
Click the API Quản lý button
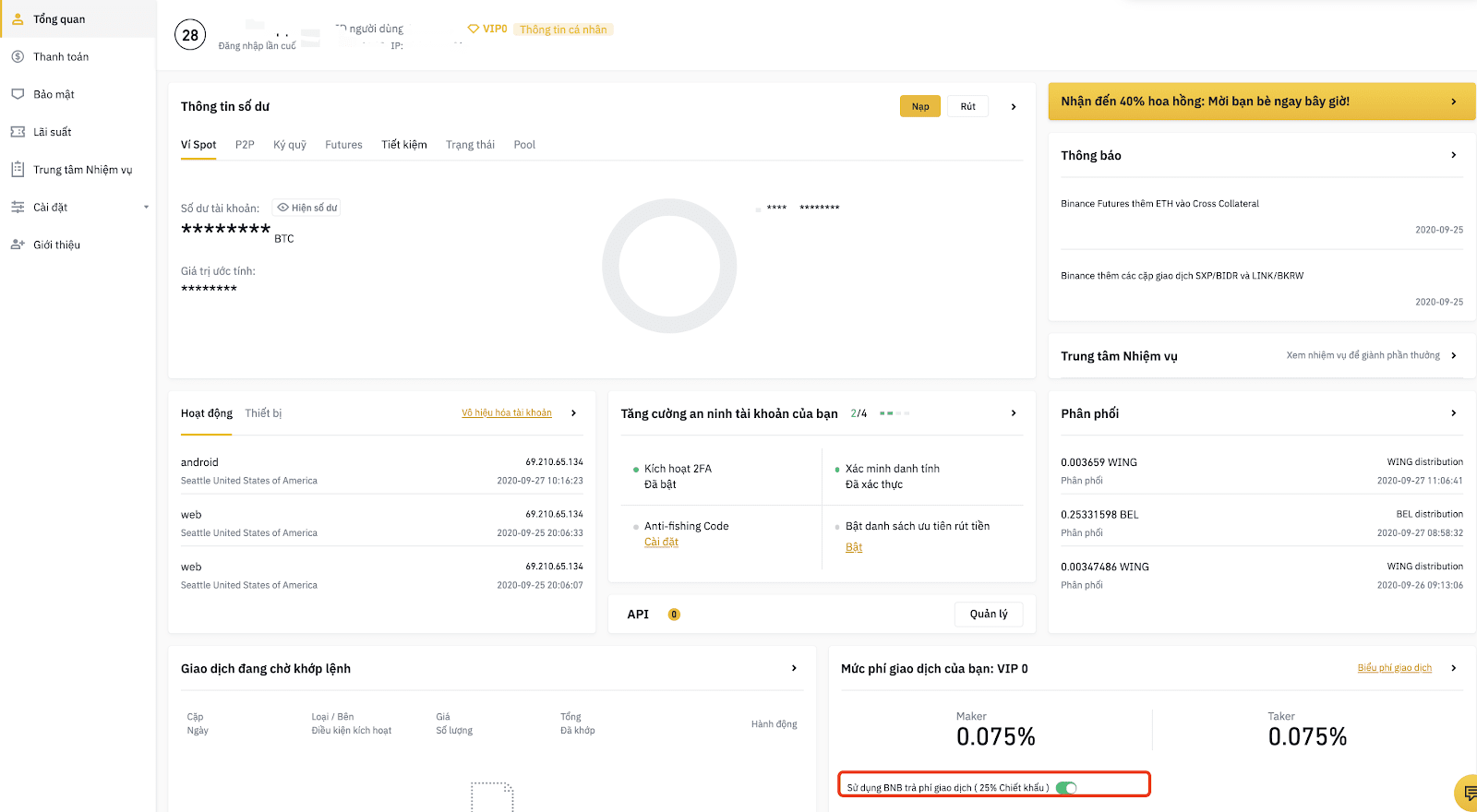click(989, 615)
